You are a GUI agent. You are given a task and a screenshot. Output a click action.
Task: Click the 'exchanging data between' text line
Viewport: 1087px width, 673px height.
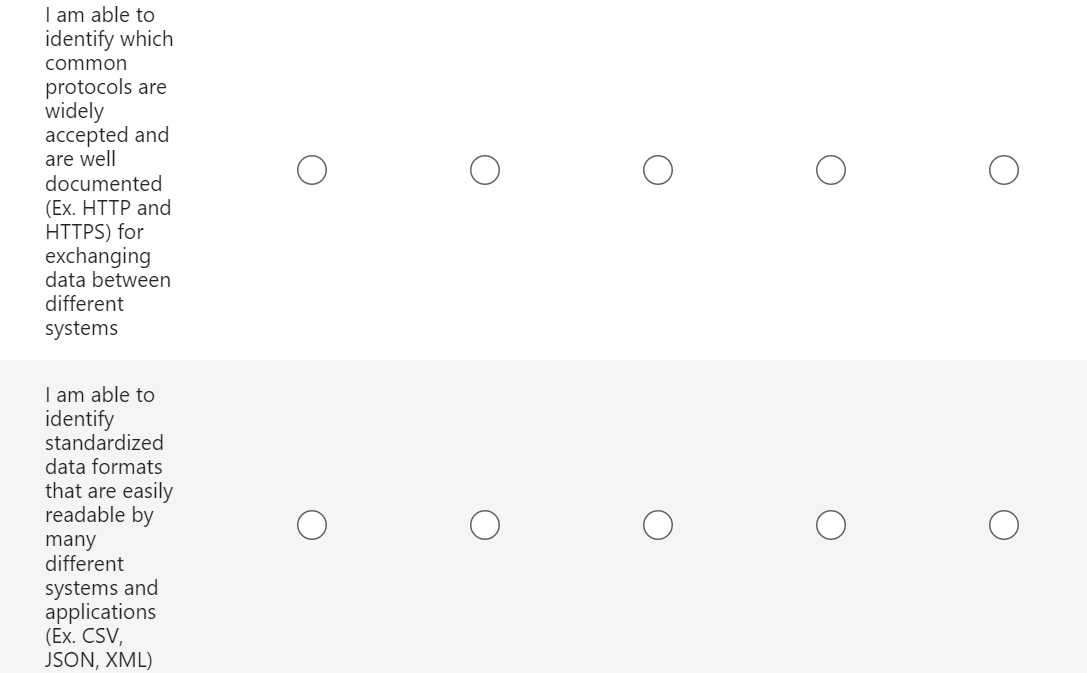pos(107,268)
